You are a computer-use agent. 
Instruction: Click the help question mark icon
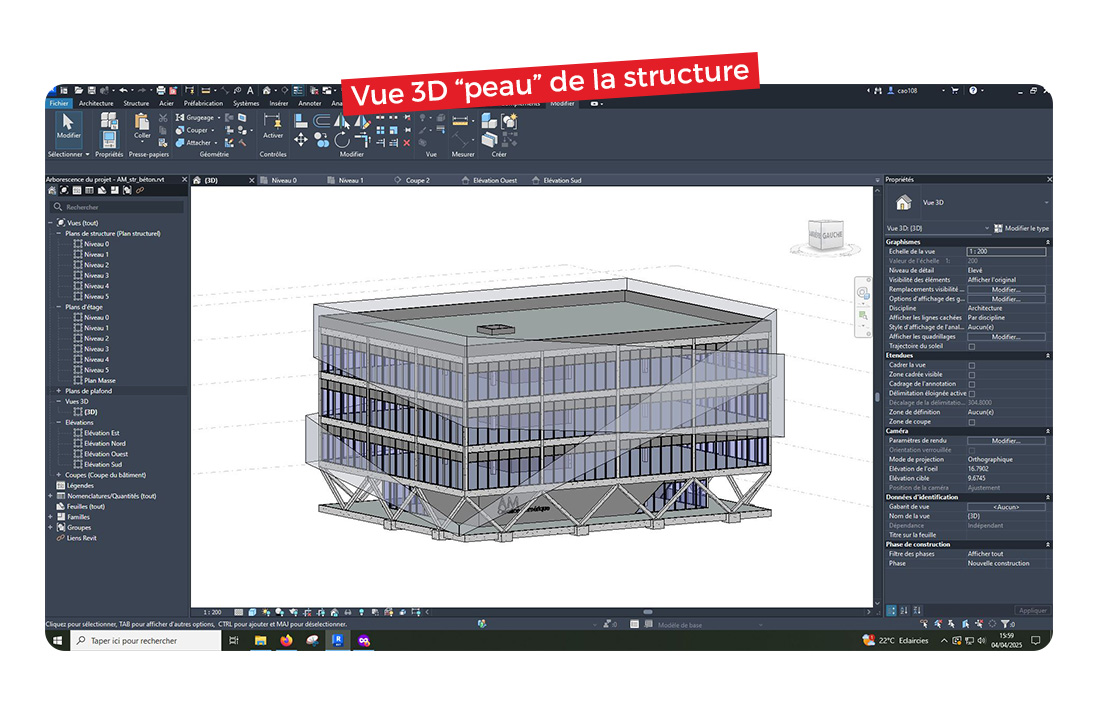pyautogui.click(x=972, y=90)
